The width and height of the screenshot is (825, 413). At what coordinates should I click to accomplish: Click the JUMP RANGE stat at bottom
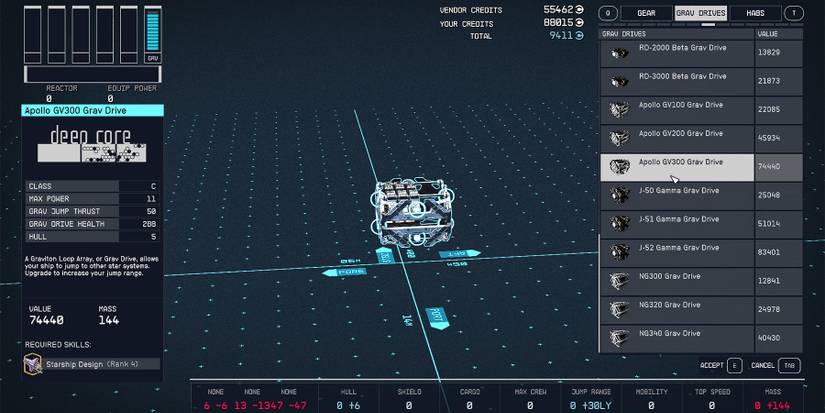tap(591, 399)
